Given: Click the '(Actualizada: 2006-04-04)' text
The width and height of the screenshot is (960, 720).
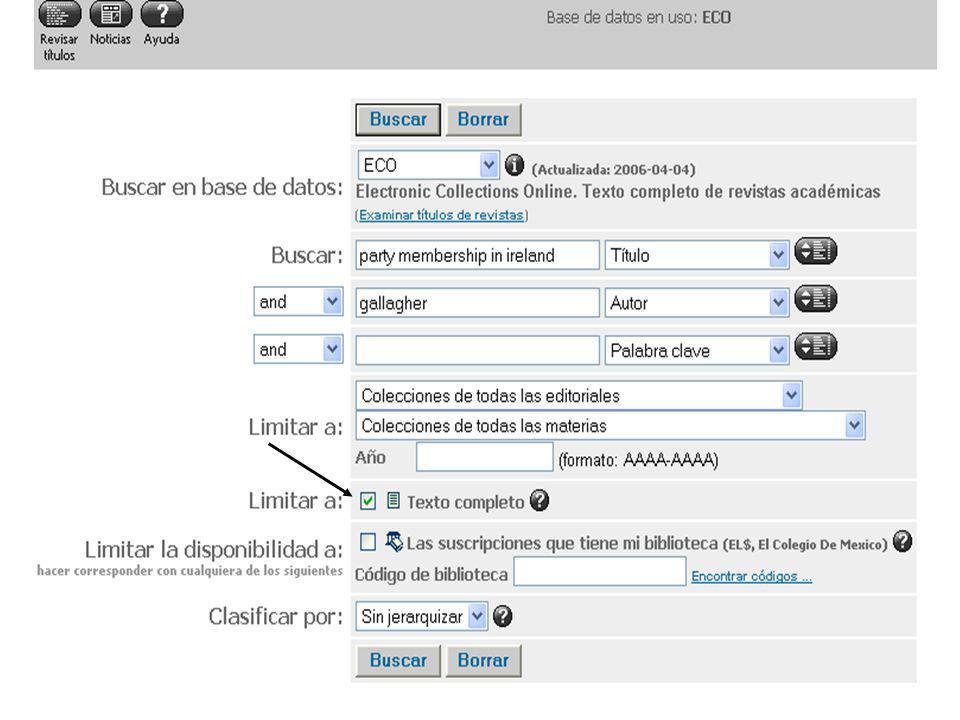Looking at the screenshot, I should tap(613, 169).
